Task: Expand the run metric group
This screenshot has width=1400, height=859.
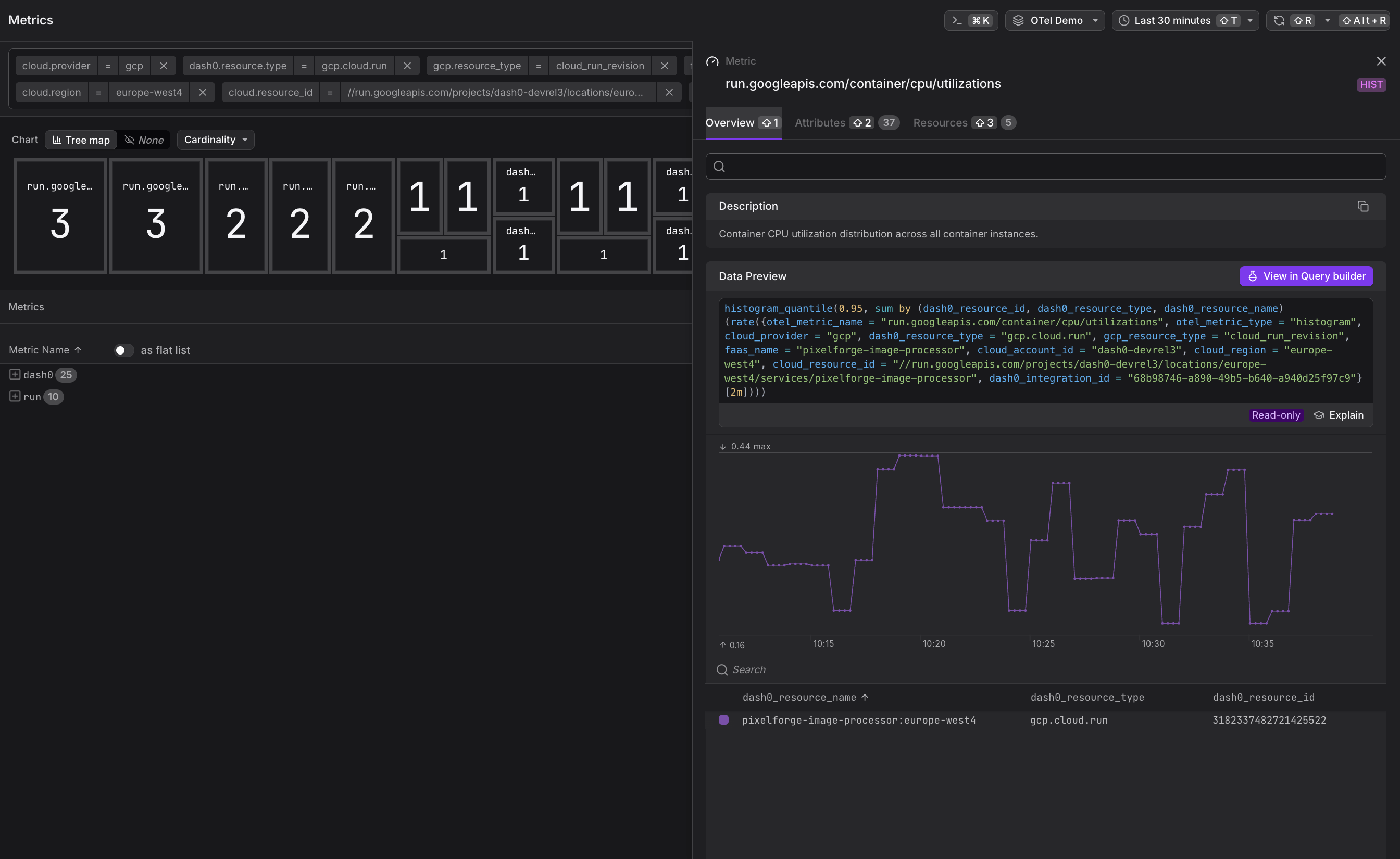Action: click(15, 396)
